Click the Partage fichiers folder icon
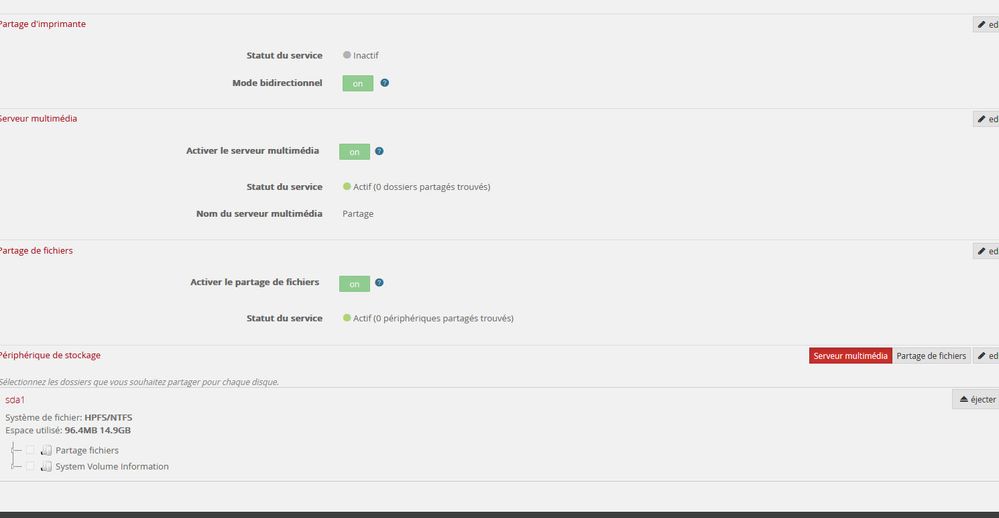The width and height of the screenshot is (999, 518). pos(46,451)
